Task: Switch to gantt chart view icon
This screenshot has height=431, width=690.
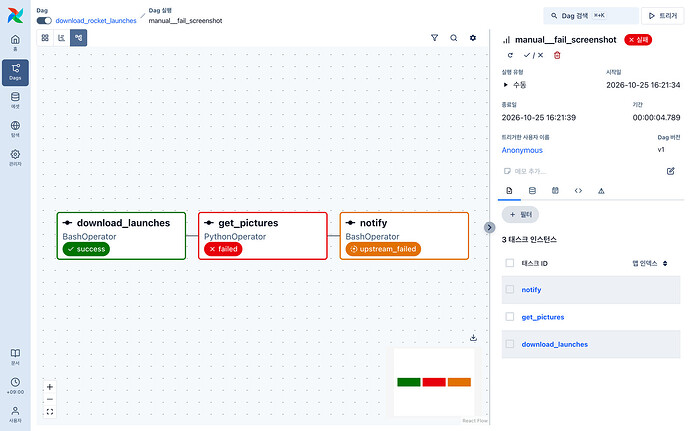Action: 62,38
